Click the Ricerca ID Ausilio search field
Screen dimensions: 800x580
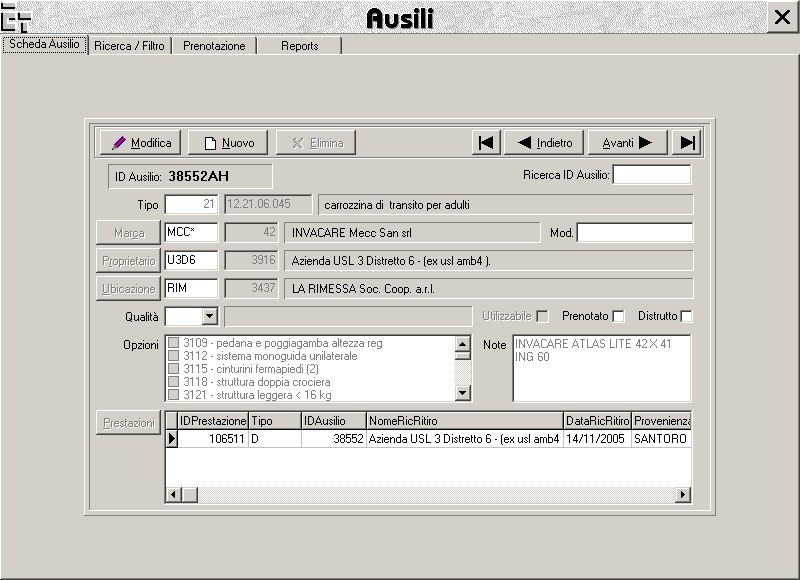[x=652, y=174]
